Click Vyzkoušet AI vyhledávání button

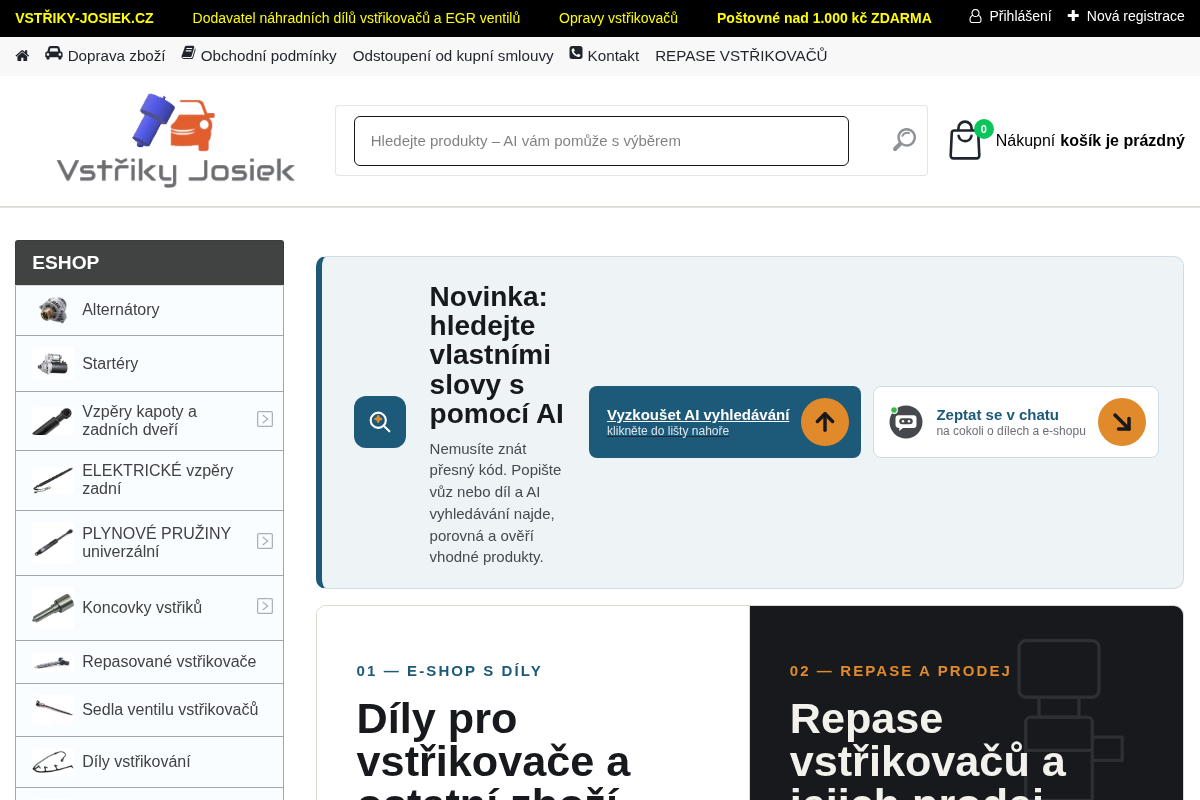coord(725,422)
